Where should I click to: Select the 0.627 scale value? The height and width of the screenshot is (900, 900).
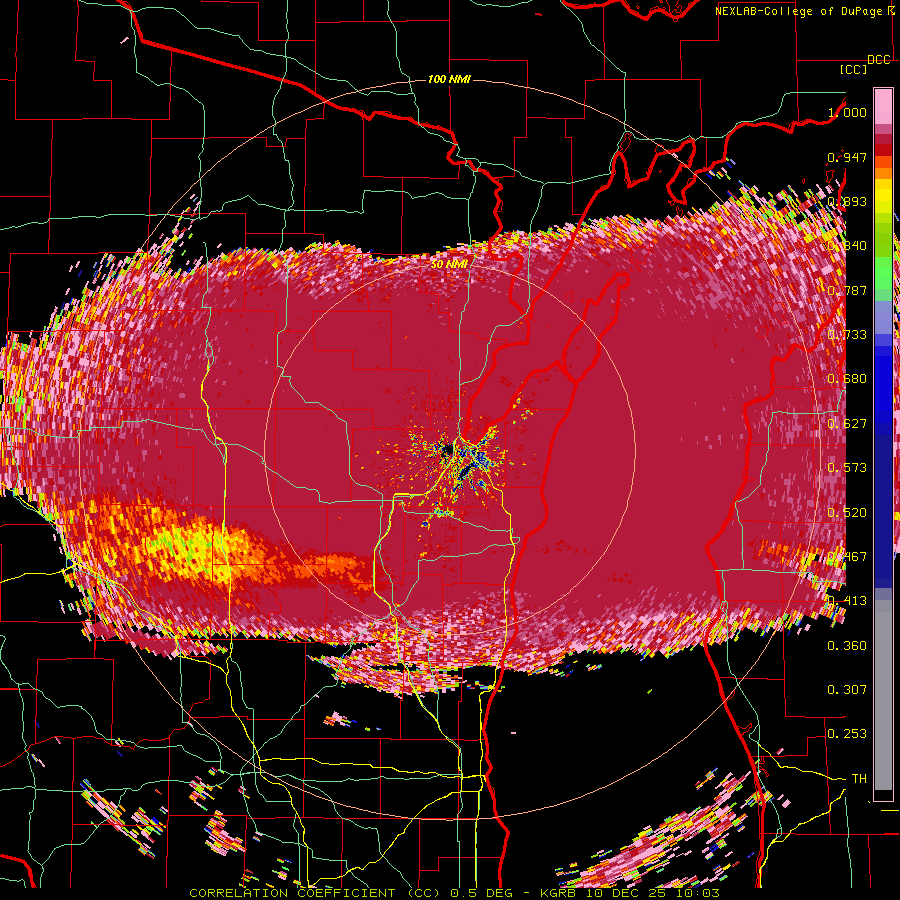click(847, 424)
